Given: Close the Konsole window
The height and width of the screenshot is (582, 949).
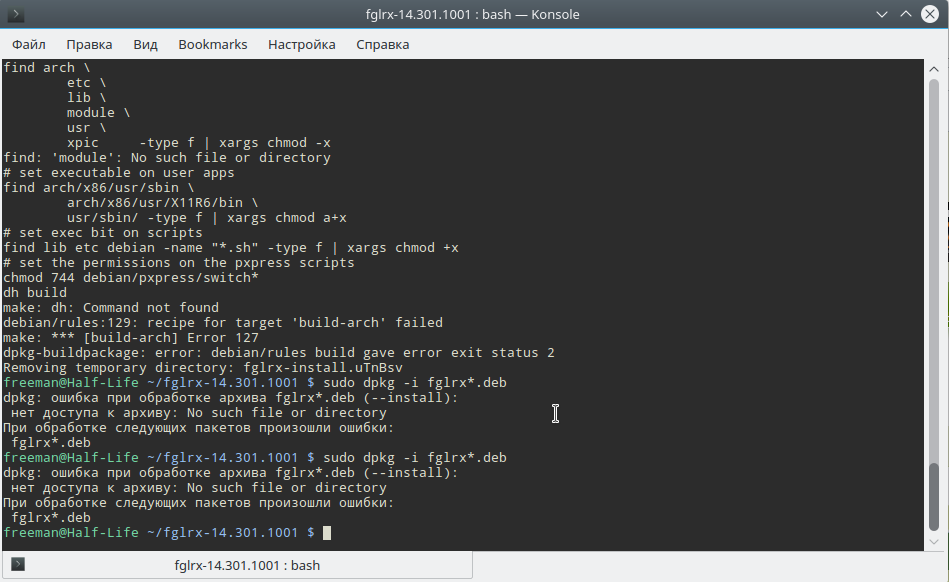Looking at the screenshot, I should point(931,14).
